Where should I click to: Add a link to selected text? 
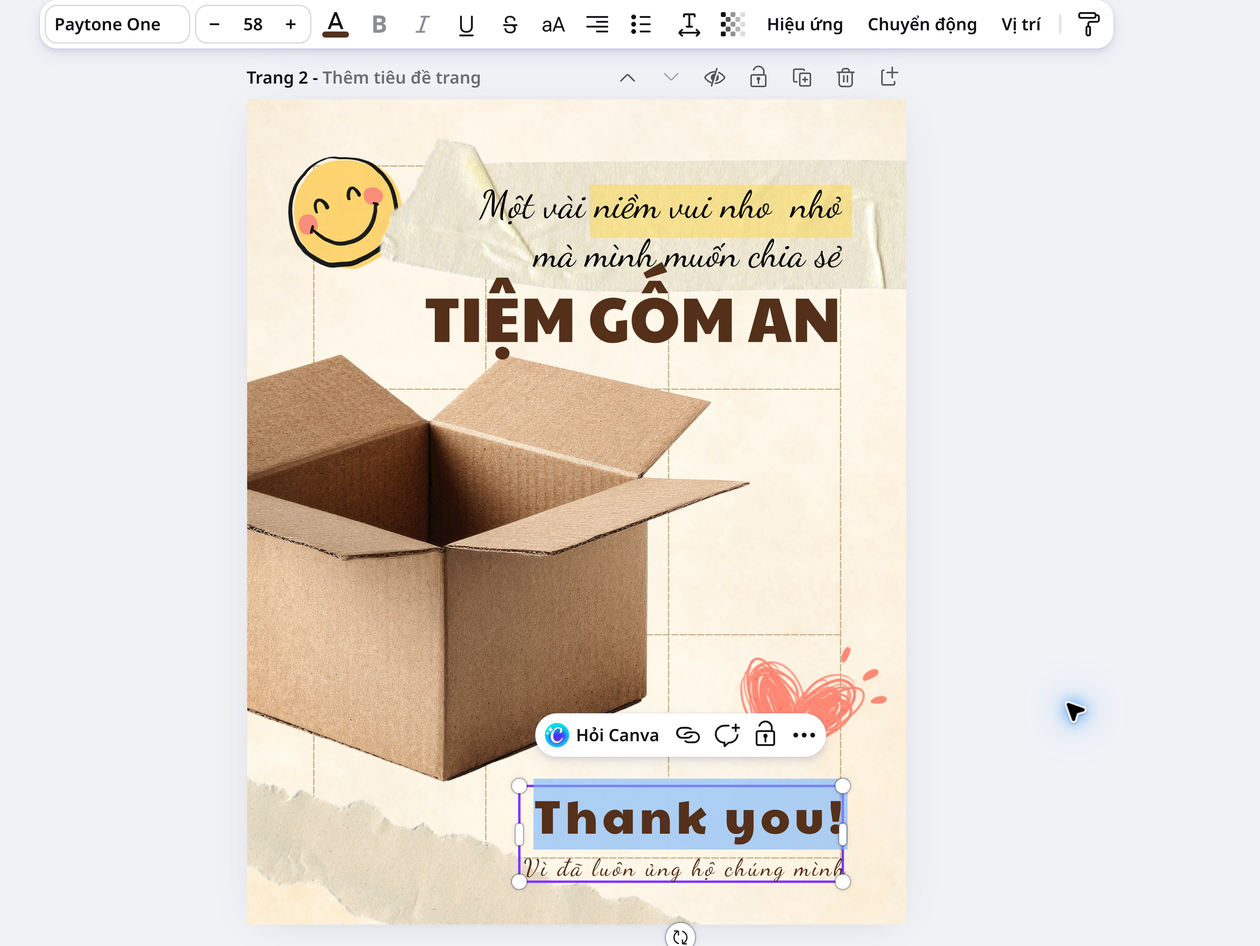(x=688, y=735)
